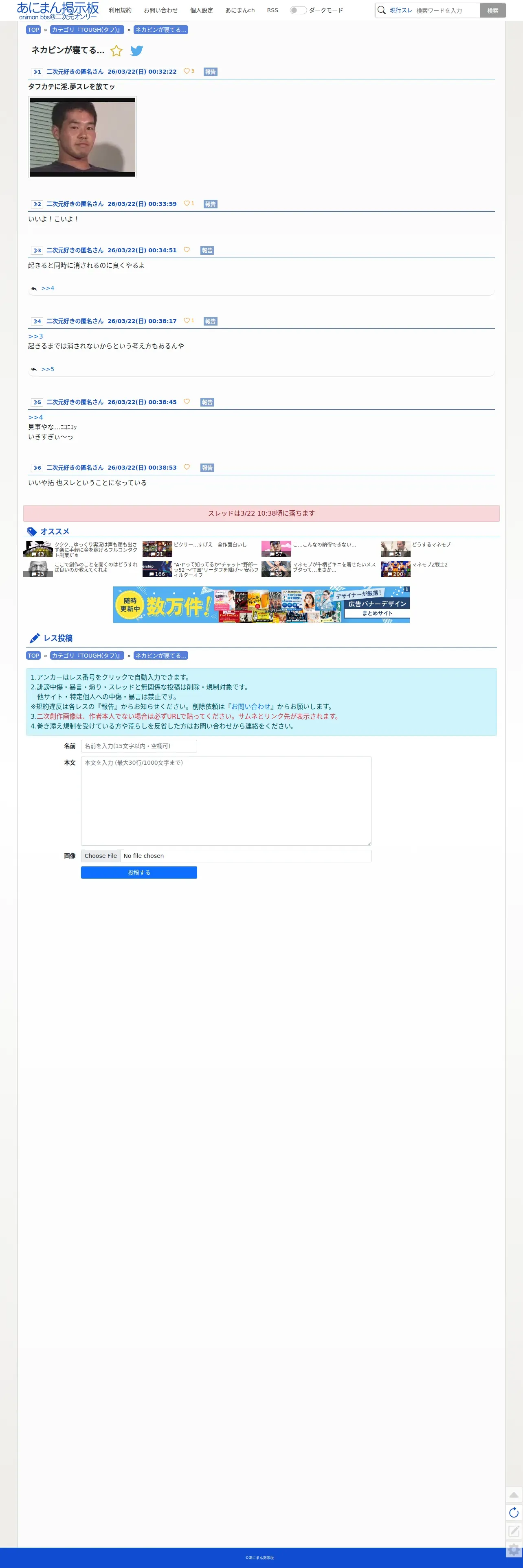Follow the >>5 reply link under post 4
The image size is (523, 1568).
48,370
